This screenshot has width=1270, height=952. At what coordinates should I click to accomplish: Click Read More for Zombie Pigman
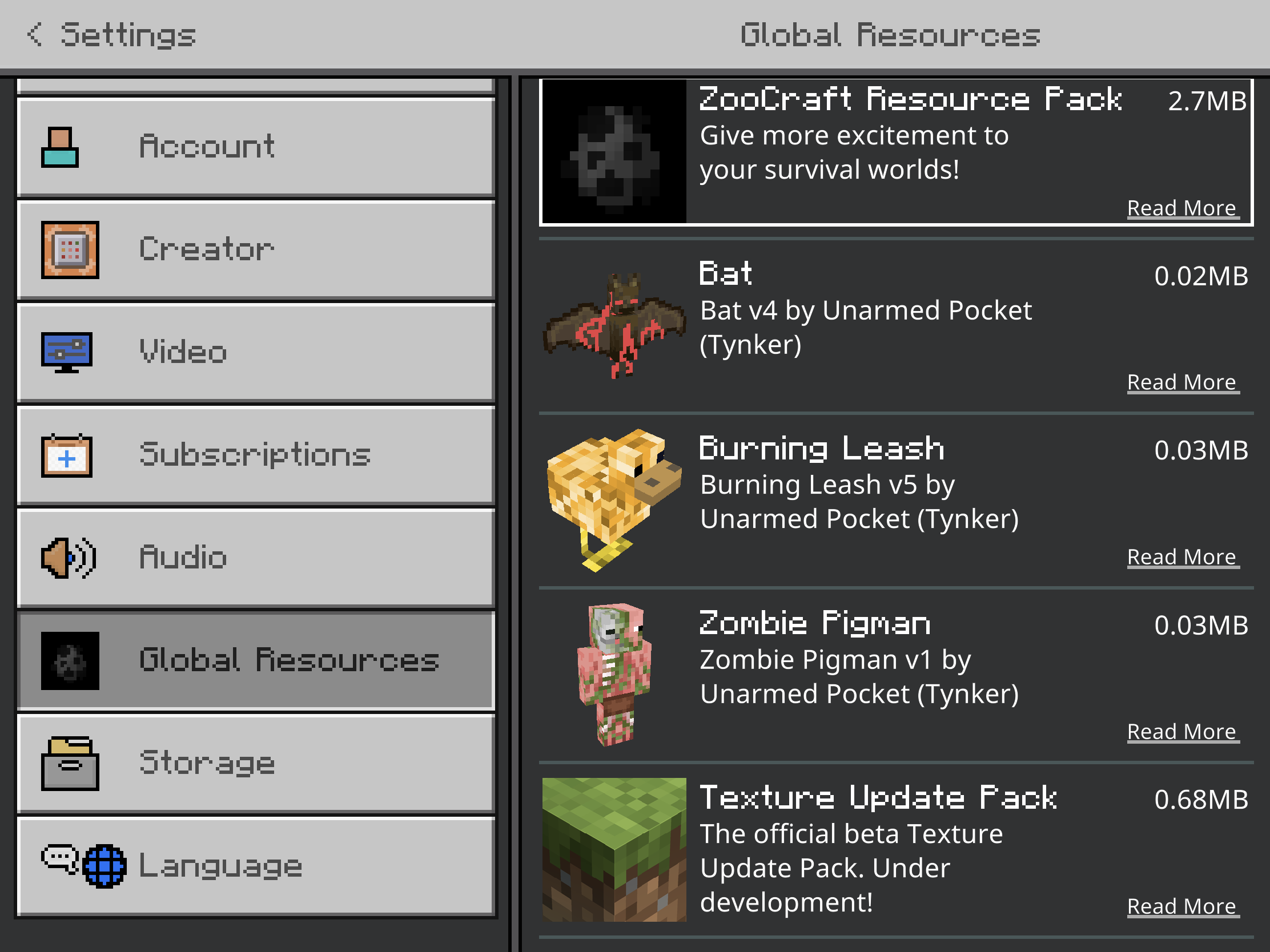pos(1183,732)
